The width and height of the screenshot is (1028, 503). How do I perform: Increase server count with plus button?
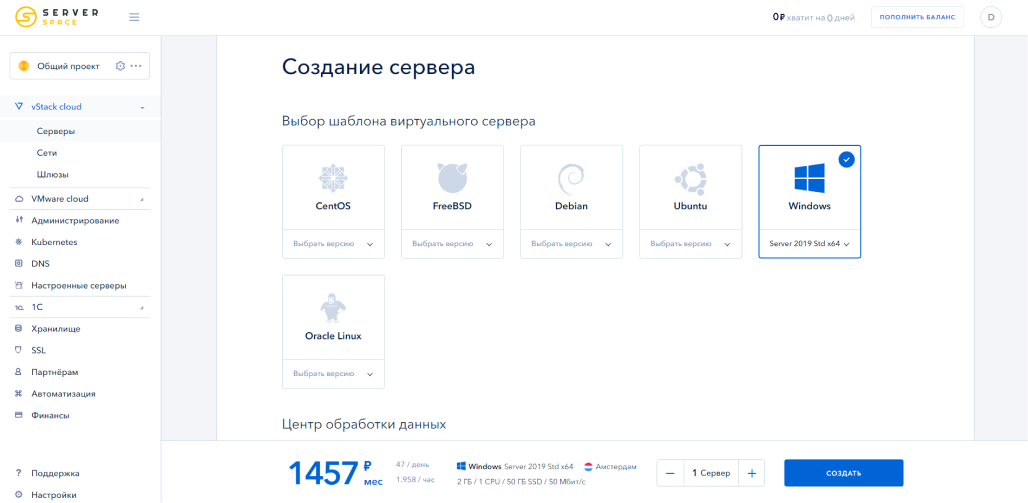pos(751,473)
